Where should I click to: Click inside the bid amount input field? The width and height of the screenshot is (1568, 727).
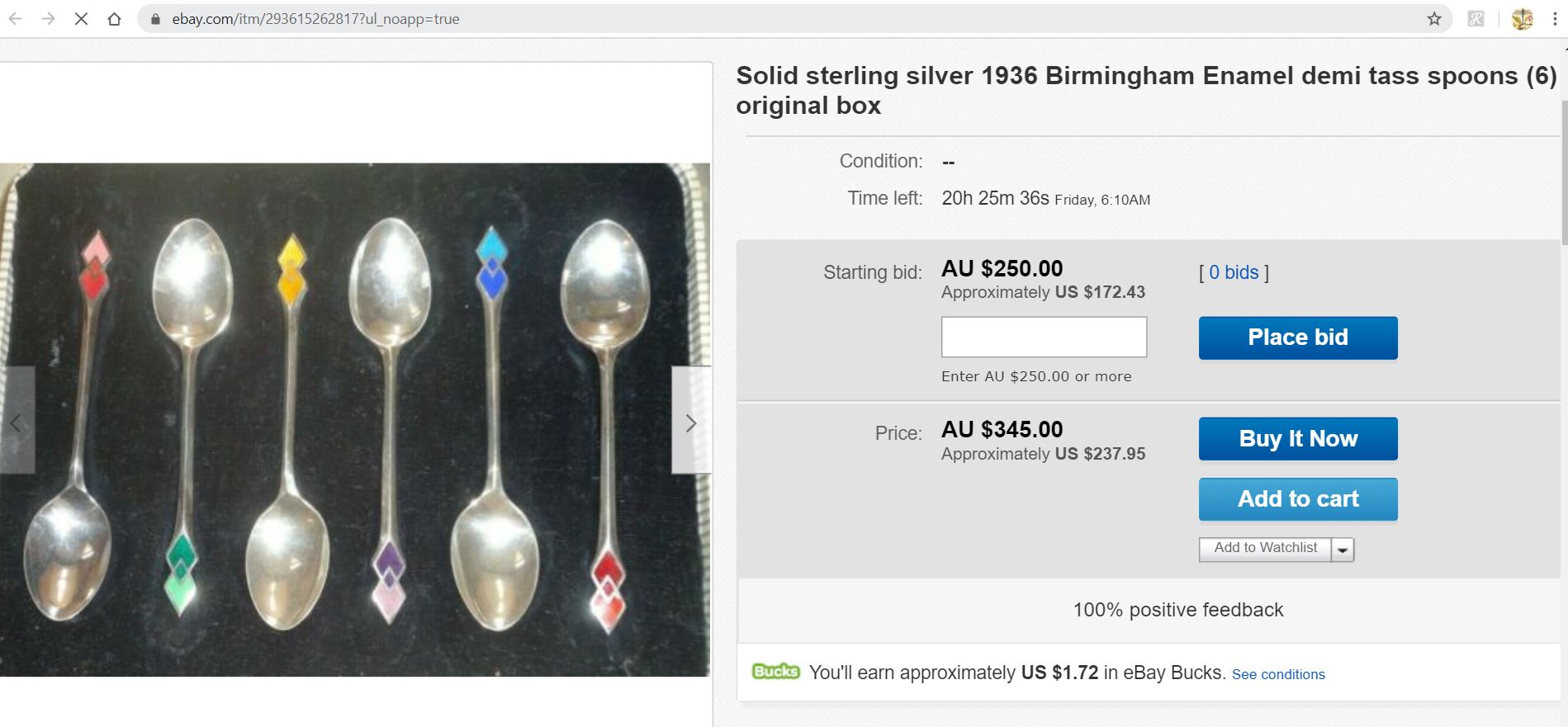(1043, 337)
